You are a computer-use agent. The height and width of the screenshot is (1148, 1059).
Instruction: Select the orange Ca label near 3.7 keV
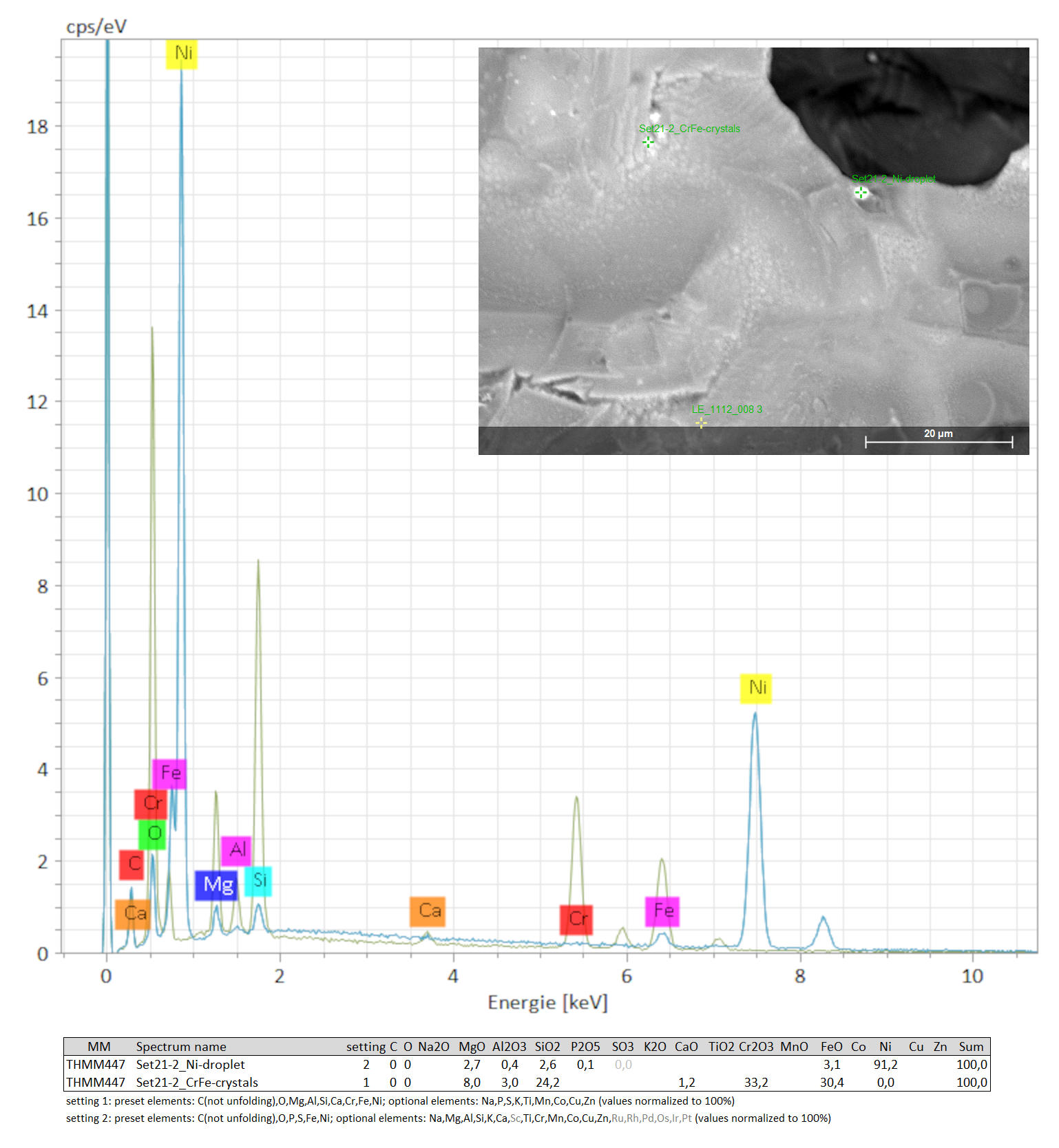(x=428, y=911)
